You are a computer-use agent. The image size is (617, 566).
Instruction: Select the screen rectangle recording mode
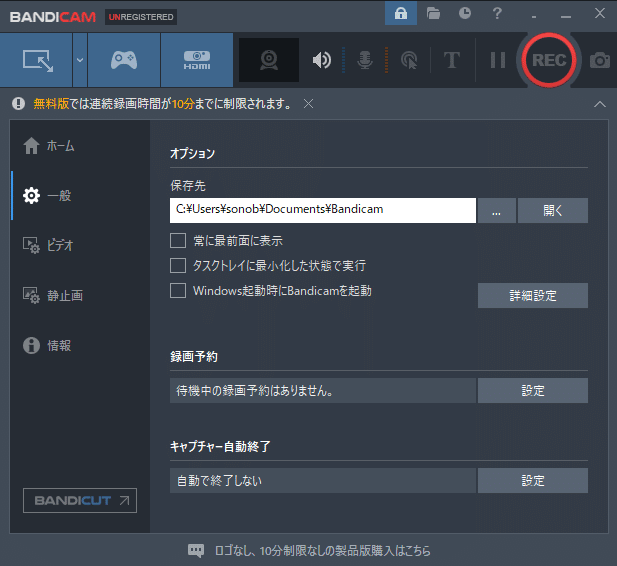[36, 60]
